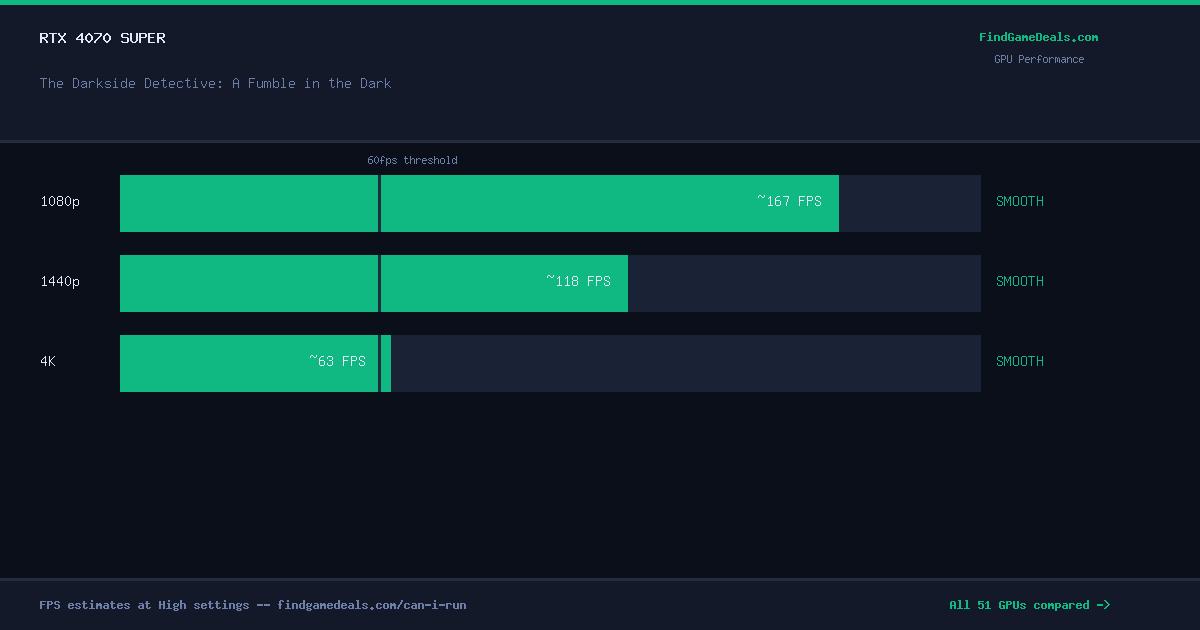This screenshot has width=1200, height=630.
Task: Click the 1440p resolution label
Action: (x=60, y=281)
